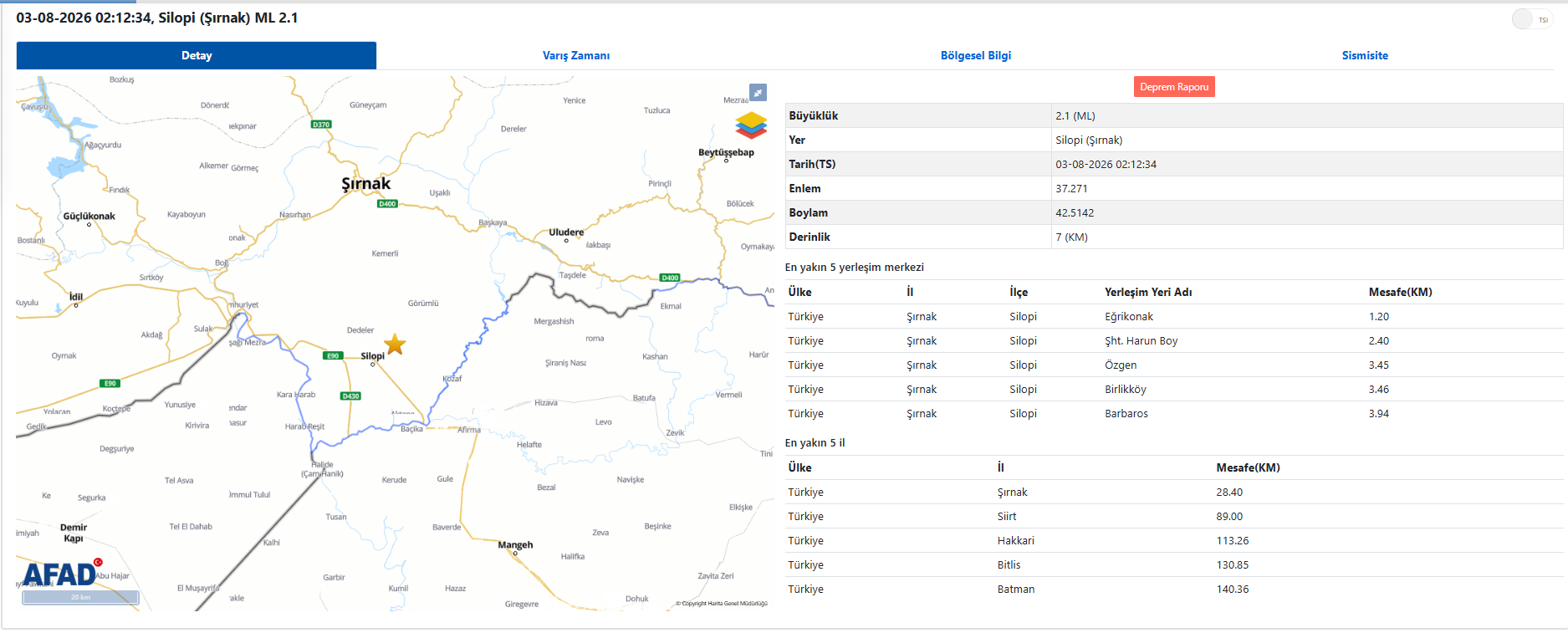This screenshot has width=1568, height=633.
Task: Click the En yakın 5 il heading
Action: point(815,443)
